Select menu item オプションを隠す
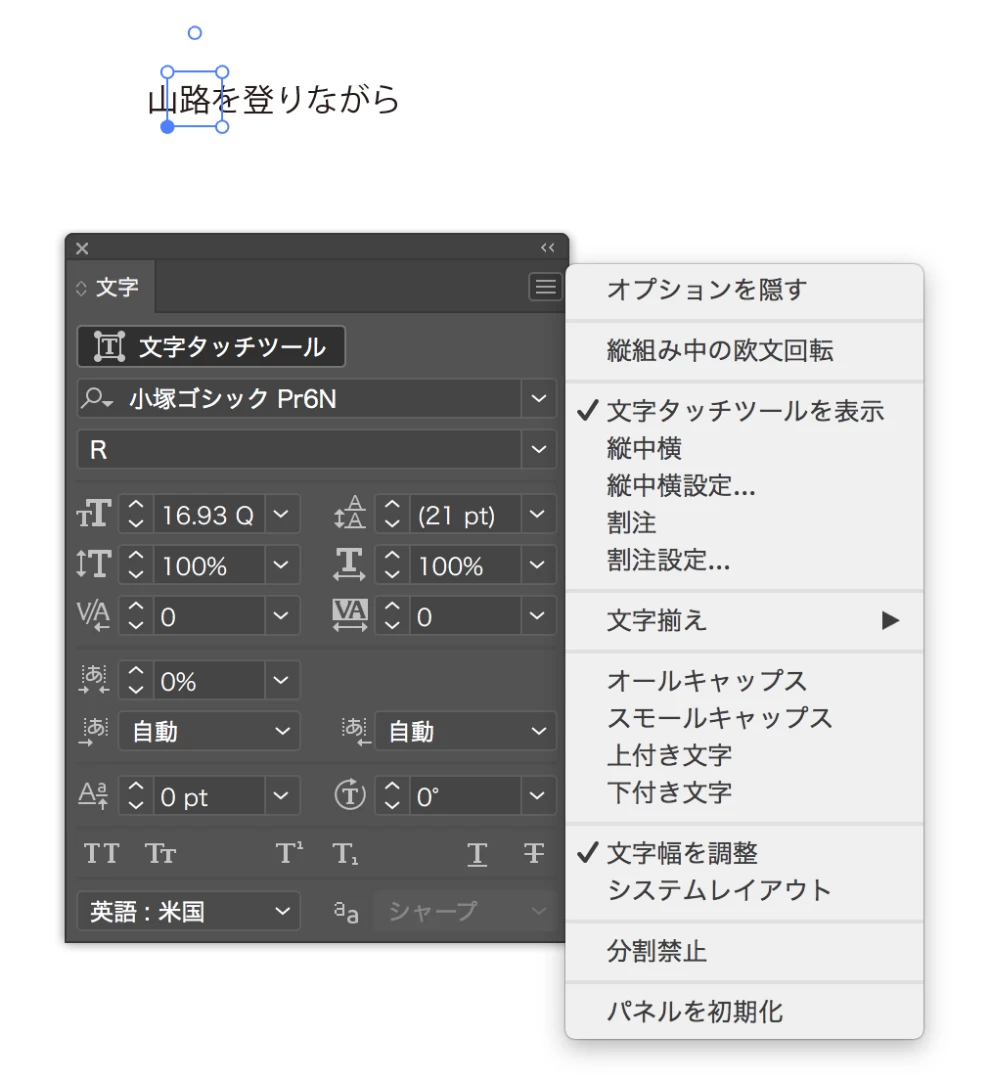The image size is (988, 1080). 744,289
